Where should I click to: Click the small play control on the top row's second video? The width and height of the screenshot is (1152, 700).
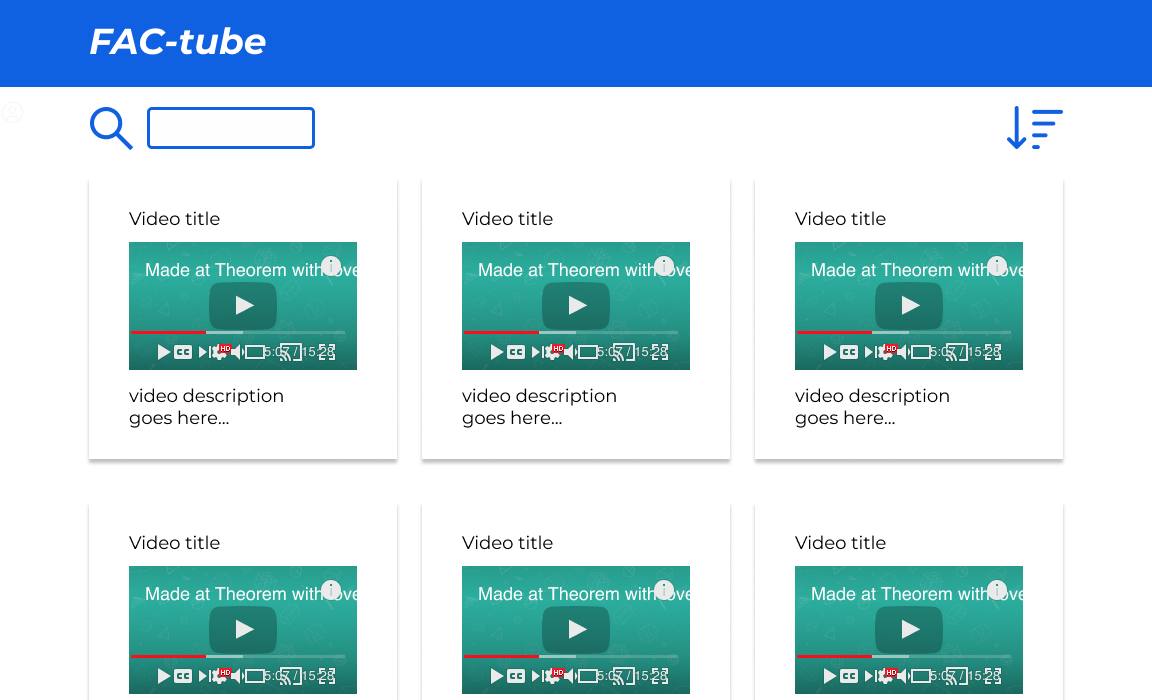497,352
